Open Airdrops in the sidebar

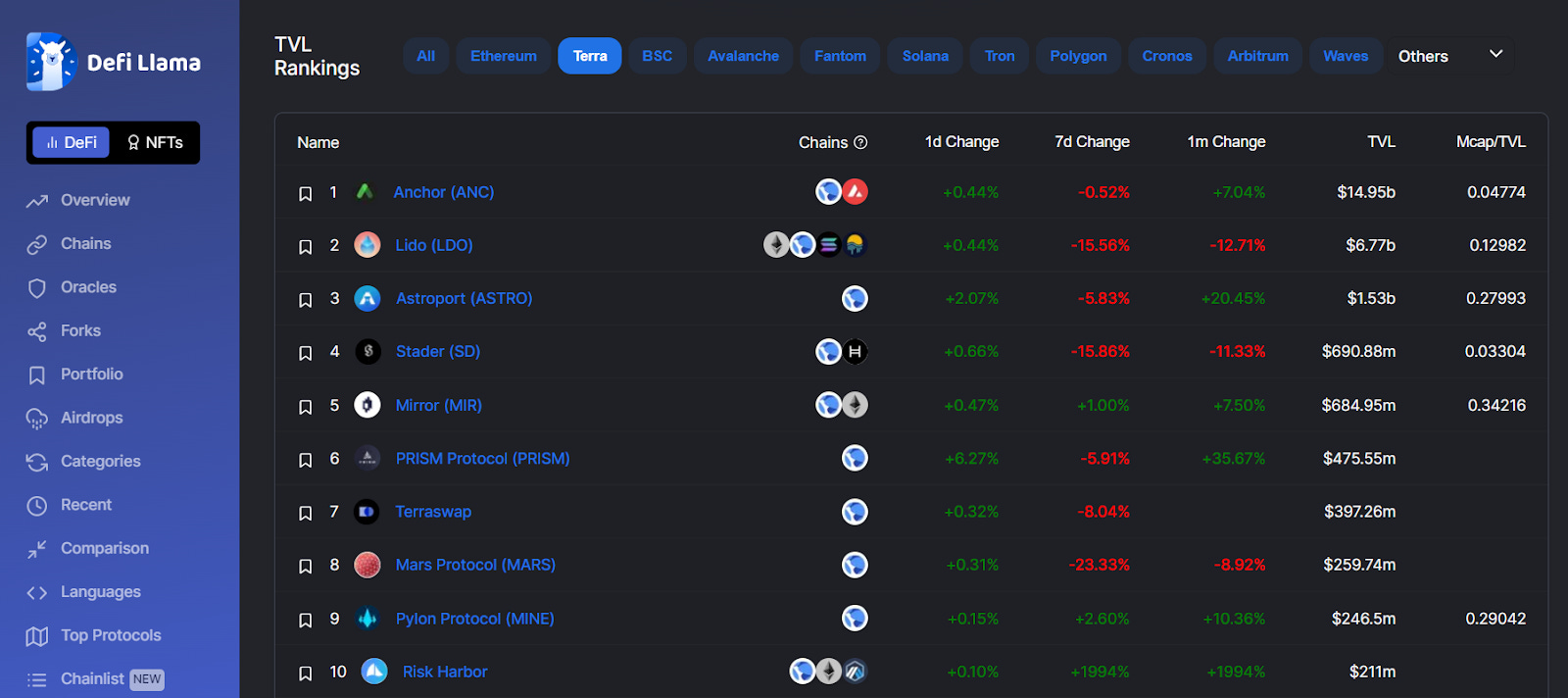[74, 418]
